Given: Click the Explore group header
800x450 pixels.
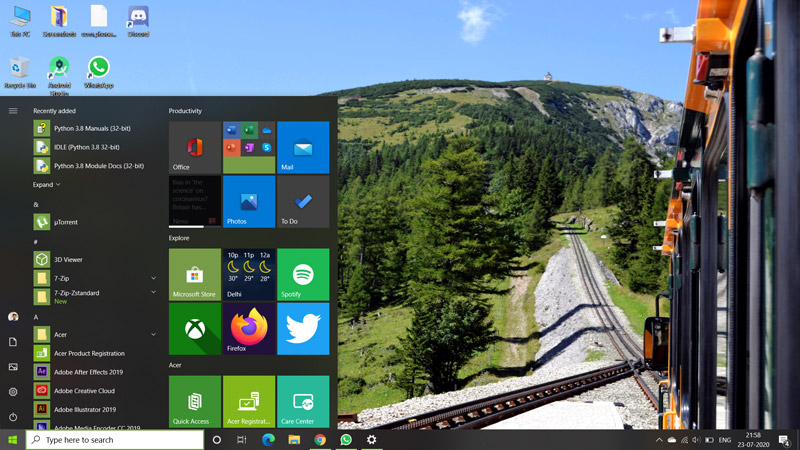Looking at the screenshot, I should pyautogui.click(x=179, y=238).
